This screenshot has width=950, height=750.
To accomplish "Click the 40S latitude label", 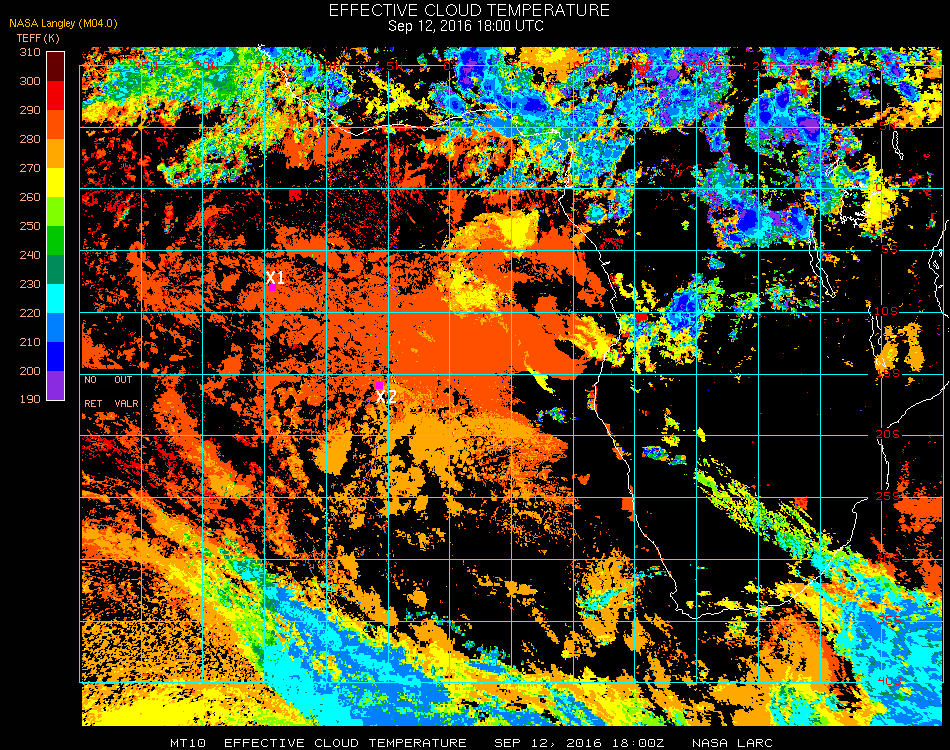I will click(889, 682).
